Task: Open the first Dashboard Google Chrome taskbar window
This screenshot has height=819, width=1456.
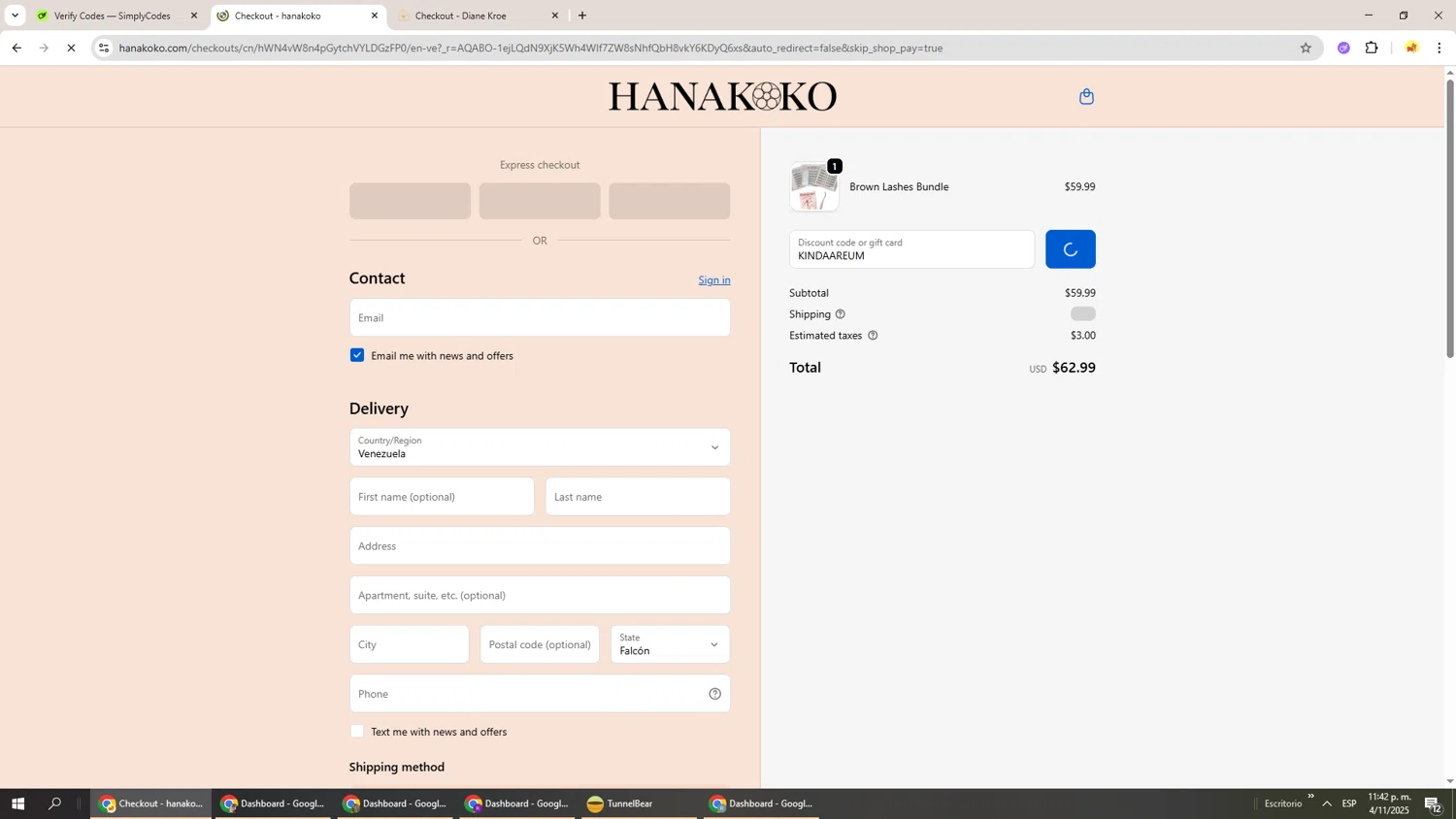Action: 273,803
